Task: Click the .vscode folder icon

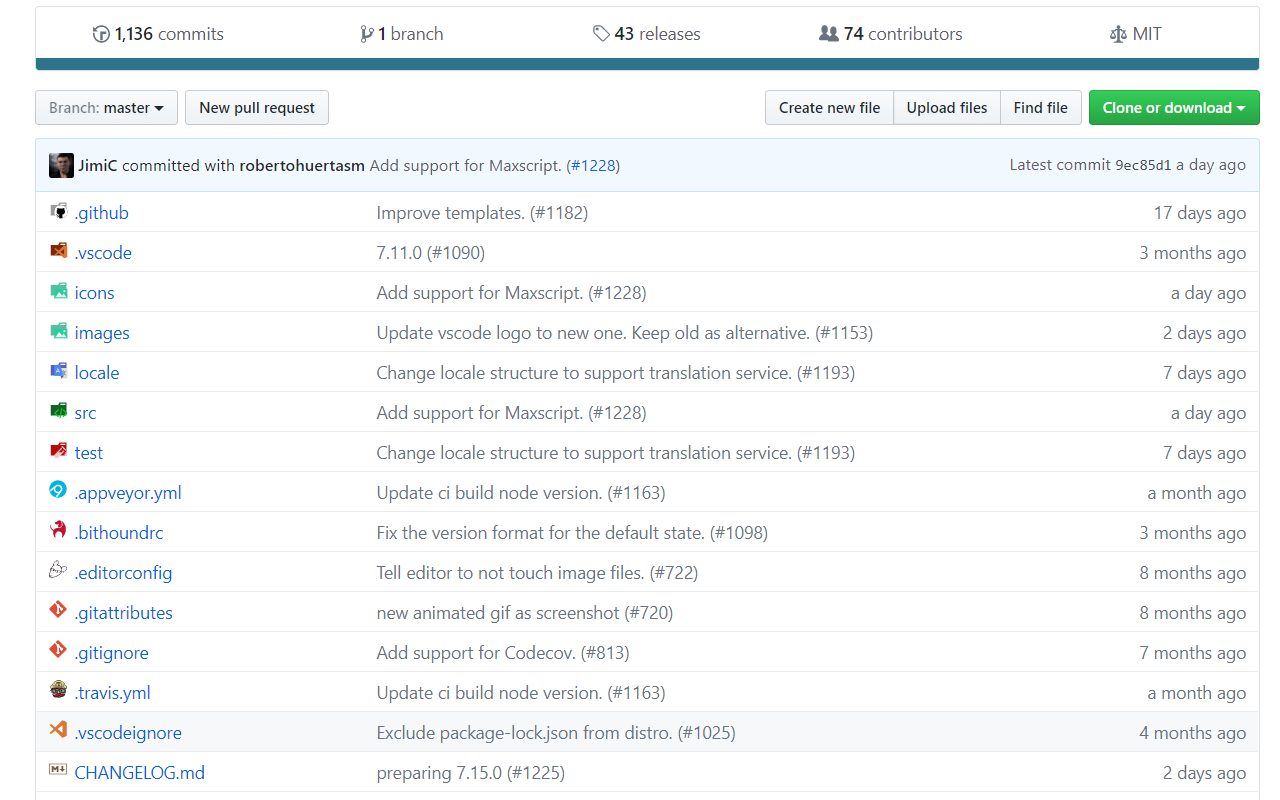Action: point(58,252)
